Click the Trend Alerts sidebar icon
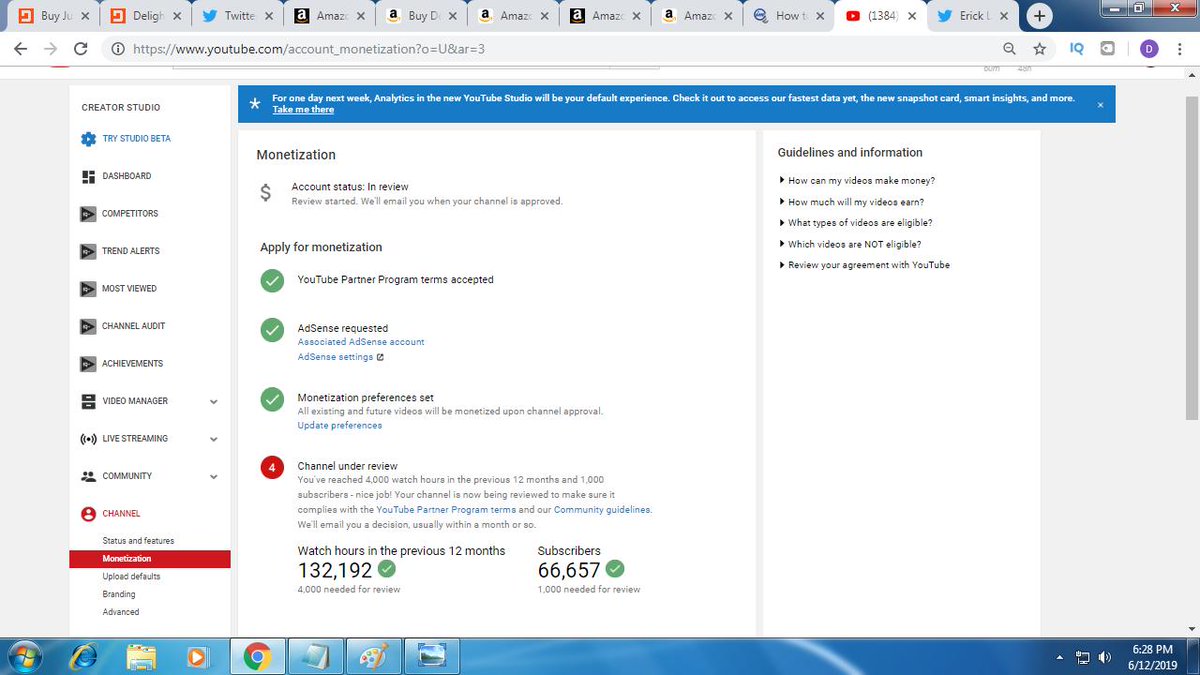Image resolution: width=1200 pixels, height=675 pixels. tap(88, 251)
